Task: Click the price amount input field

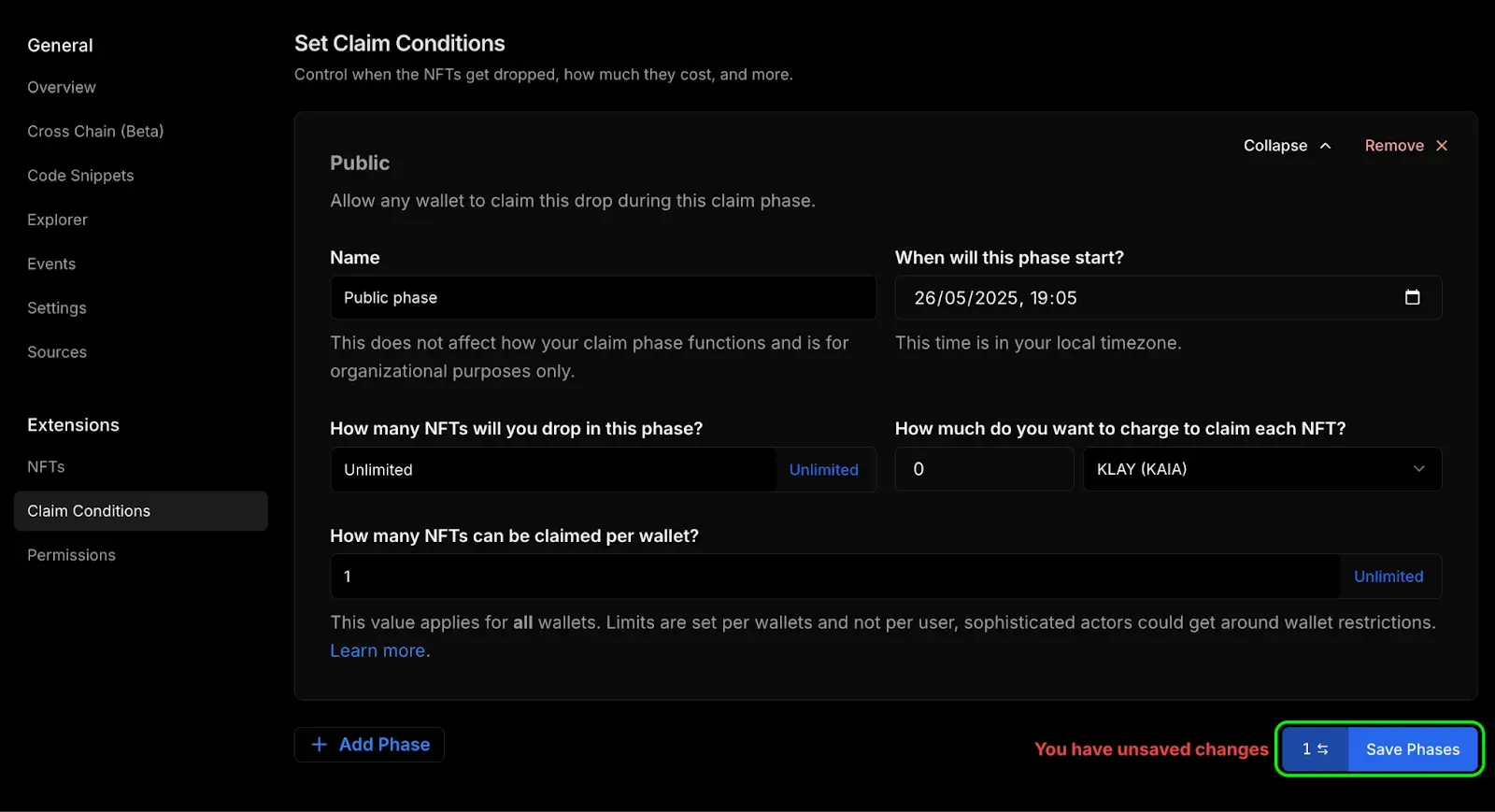Action: pos(984,469)
